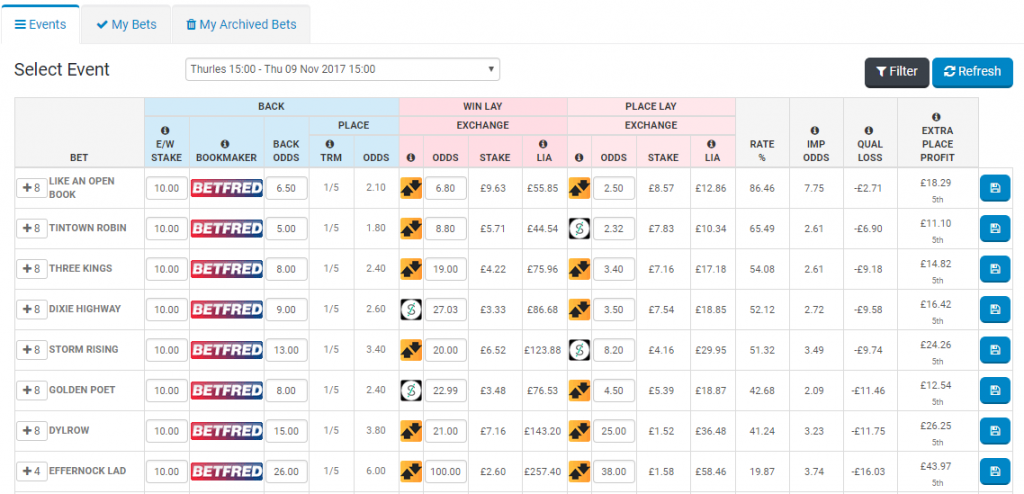
Task: Show info for IMP ODDS column
Action: click(816, 131)
